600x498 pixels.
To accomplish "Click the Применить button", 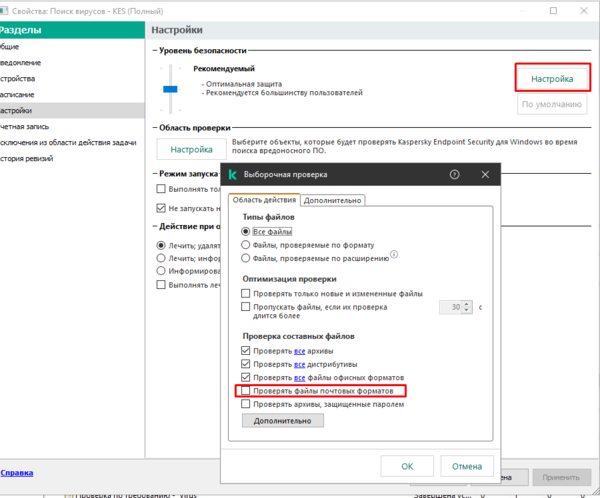I will pos(561,477).
